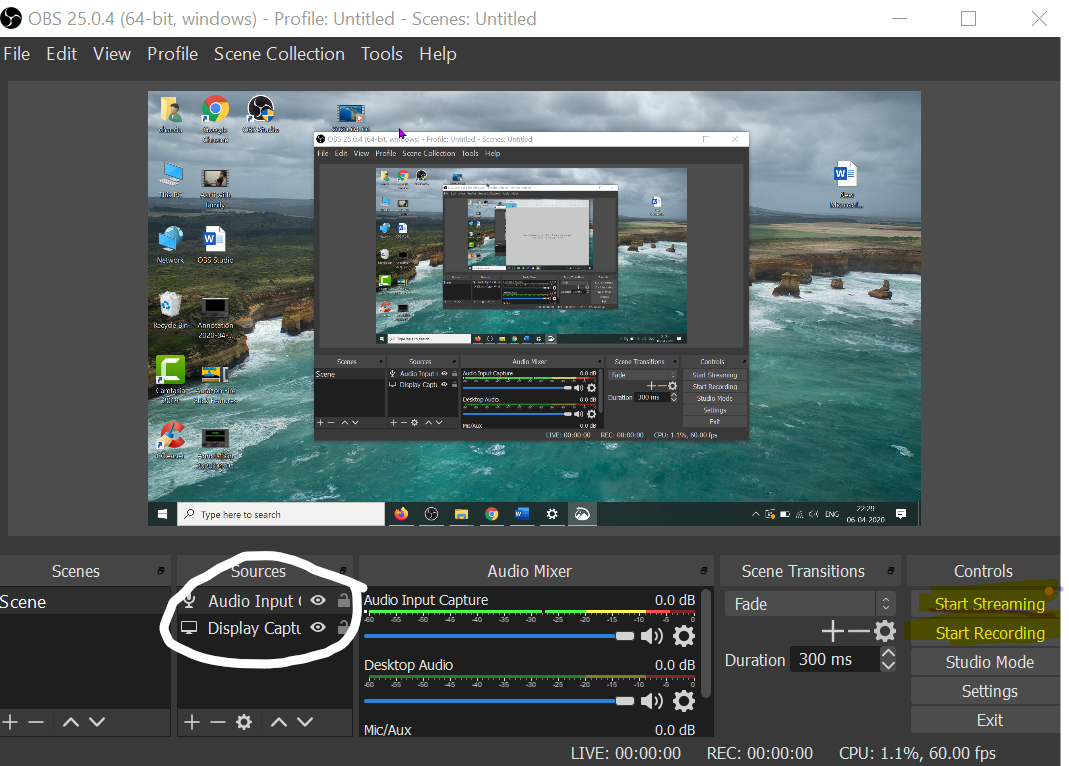This screenshot has height=766, width=1069.
Task: Hide the Audio Input Capture source
Action: [318, 601]
